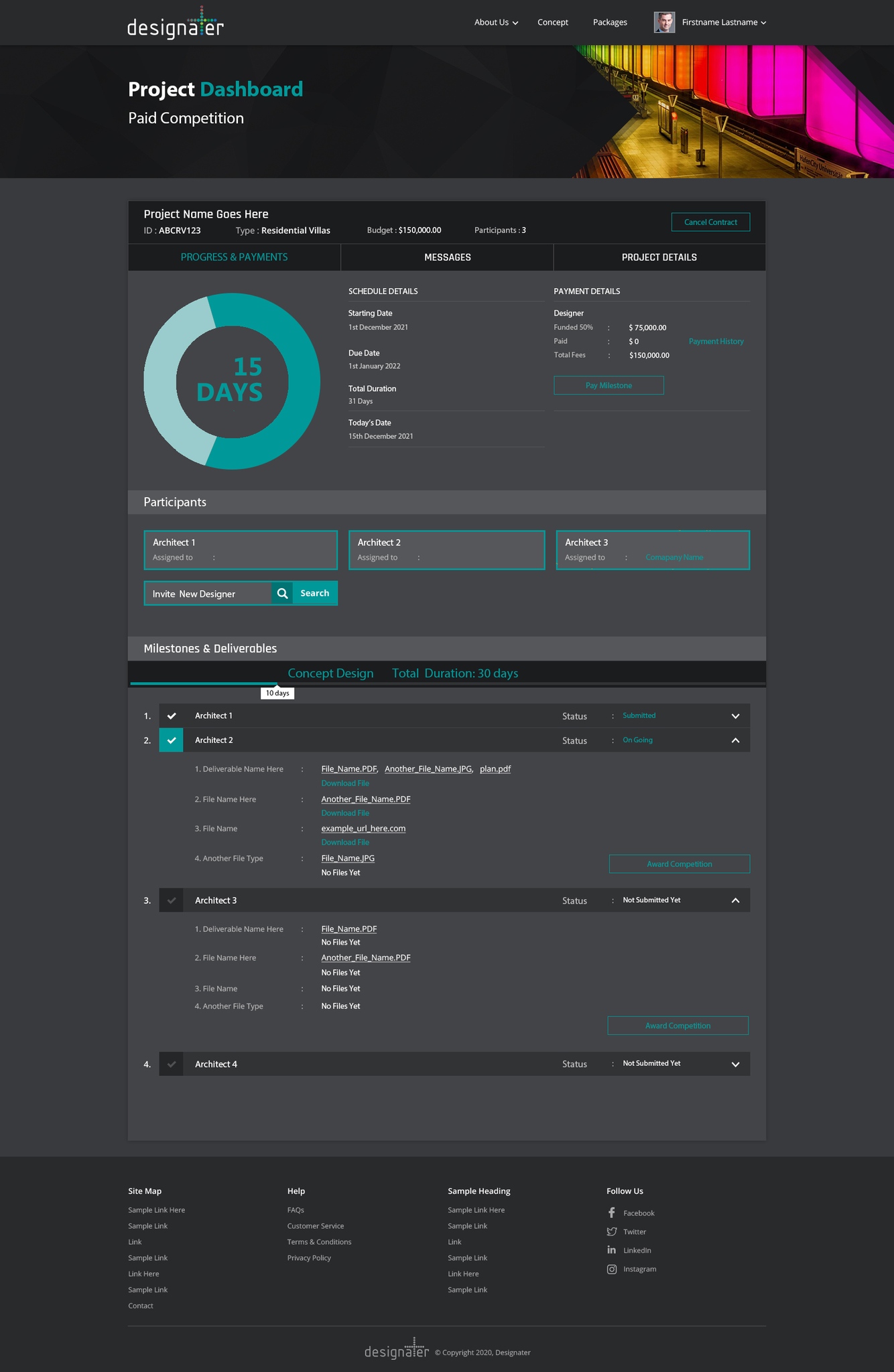894x1372 pixels.
Task: Click Award Competition under Architect 2
Action: 680,864
